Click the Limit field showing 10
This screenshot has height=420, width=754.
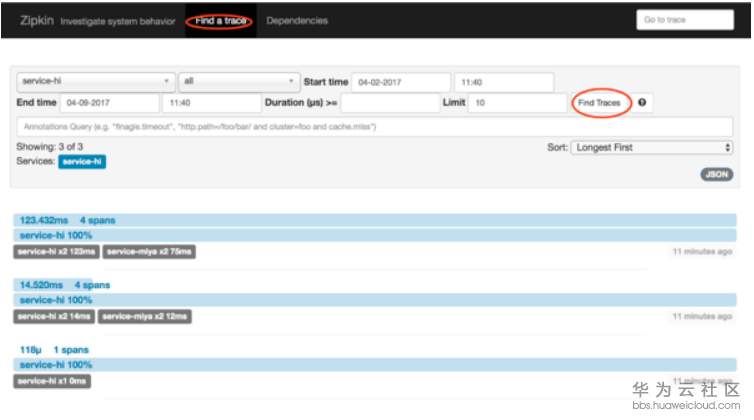point(517,102)
